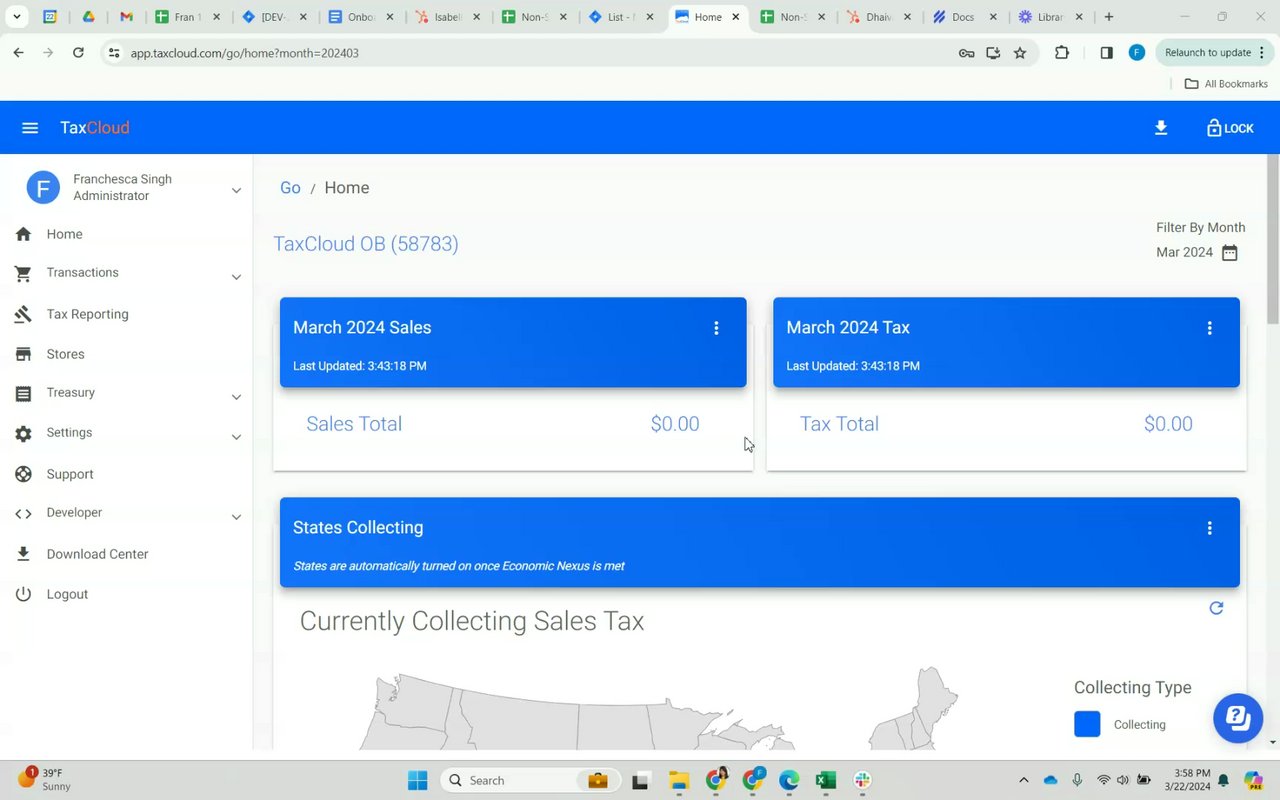1280x800 pixels.
Task: Open the browser extensions puzzle icon
Action: coord(1062,53)
